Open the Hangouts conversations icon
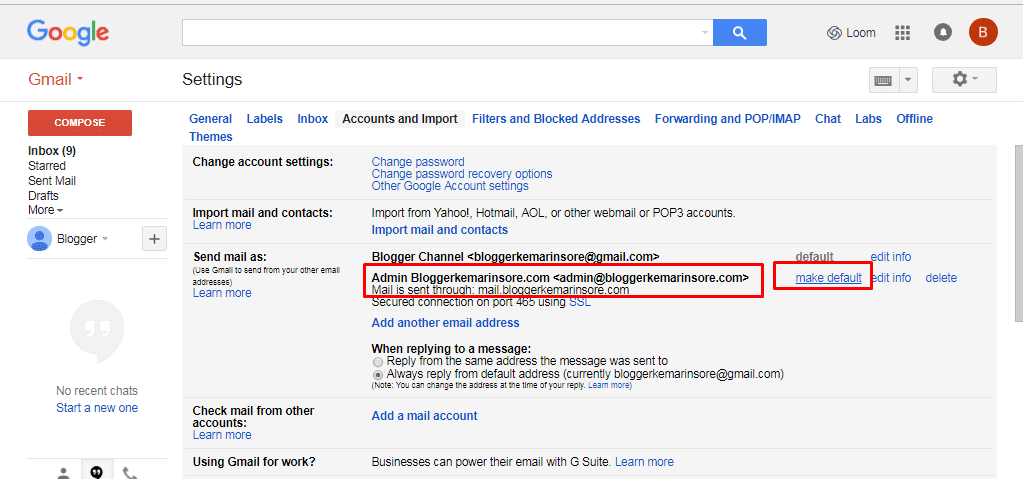Screen dimensions: 1023x479 tap(96, 471)
